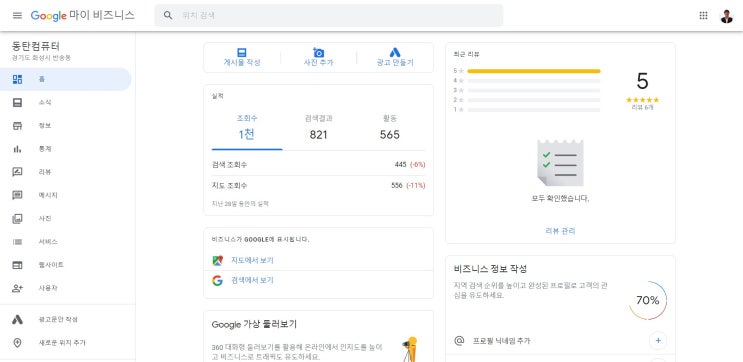The width and height of the screenshot is (743, 362).
Task: Open 웹사이트 website icon in sidebar
Action: tap(17, 265)
